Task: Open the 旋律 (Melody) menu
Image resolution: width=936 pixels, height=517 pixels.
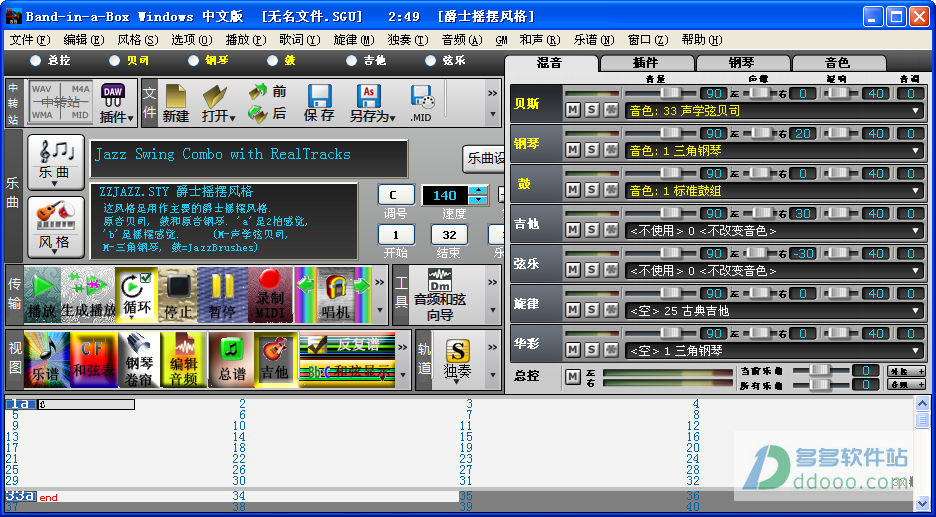Action: (354, 40)
